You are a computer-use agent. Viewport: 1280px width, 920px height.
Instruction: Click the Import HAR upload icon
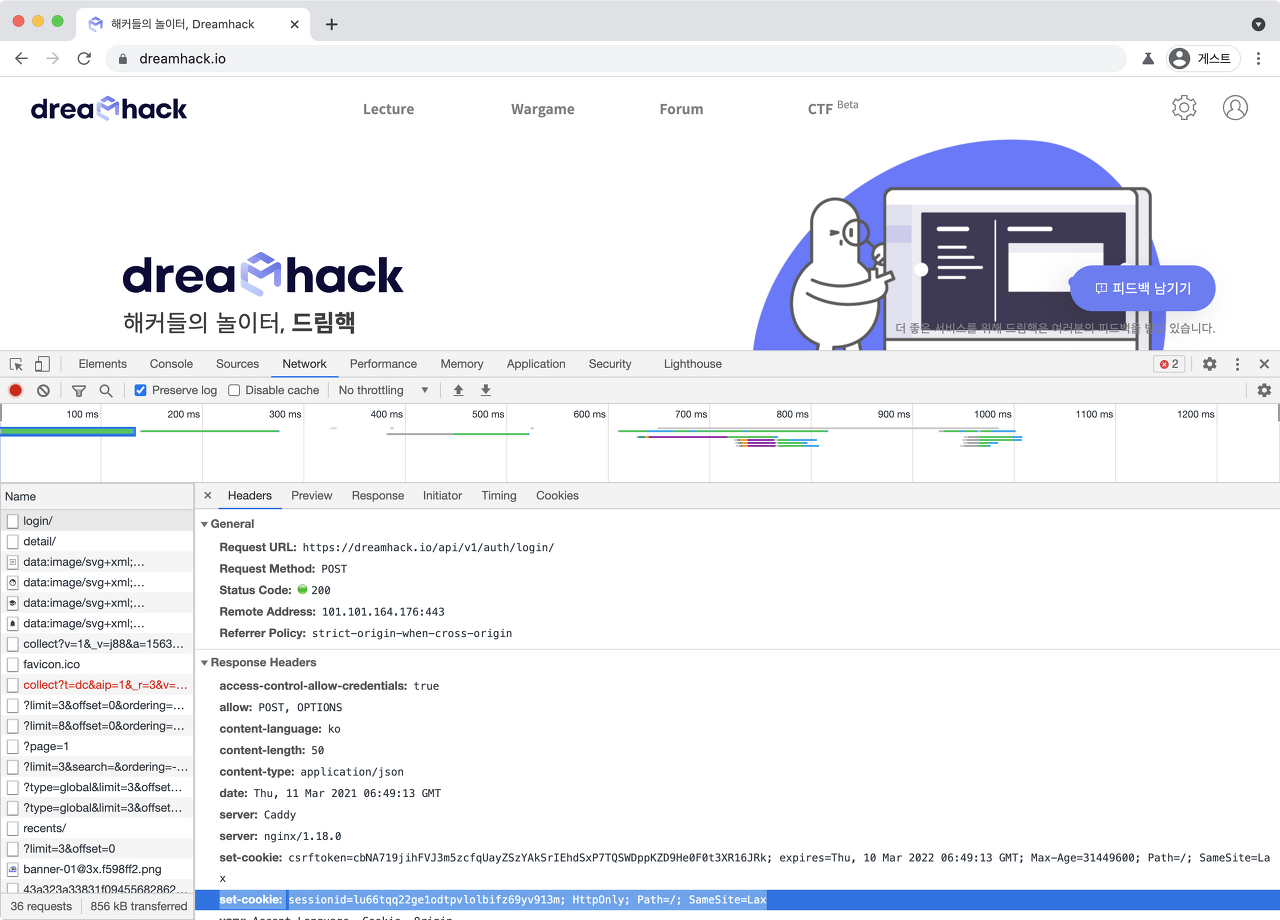coord(459,390)
